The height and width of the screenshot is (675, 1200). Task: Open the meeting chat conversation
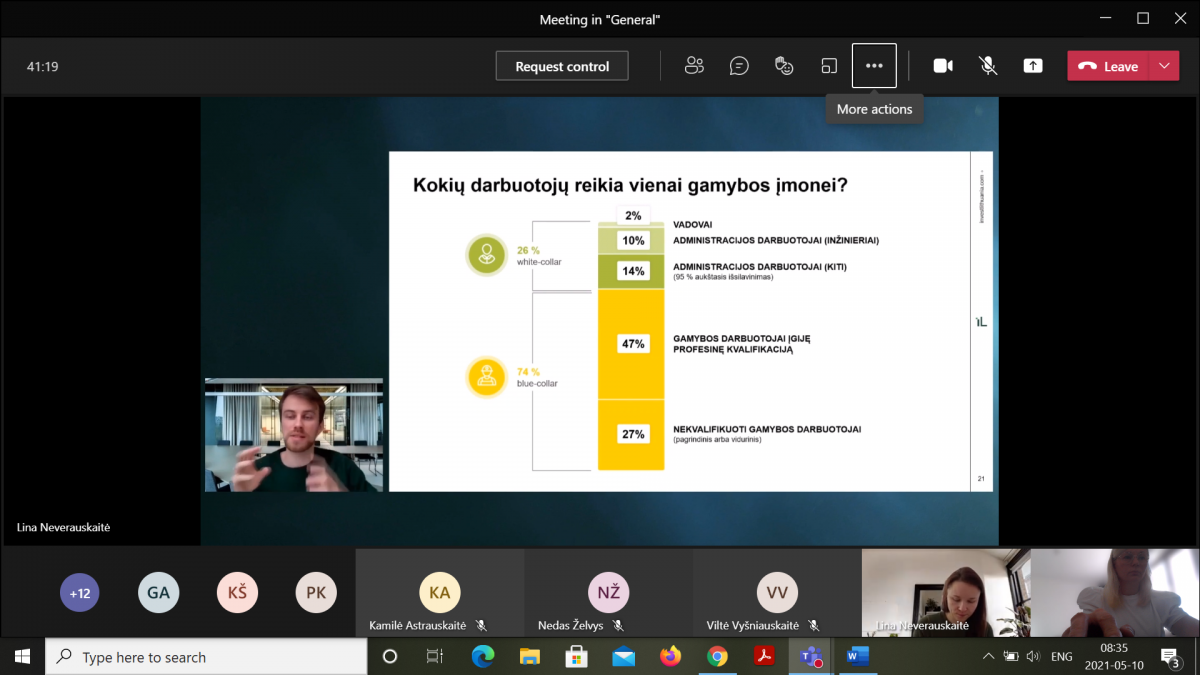(x=739, y=66)
